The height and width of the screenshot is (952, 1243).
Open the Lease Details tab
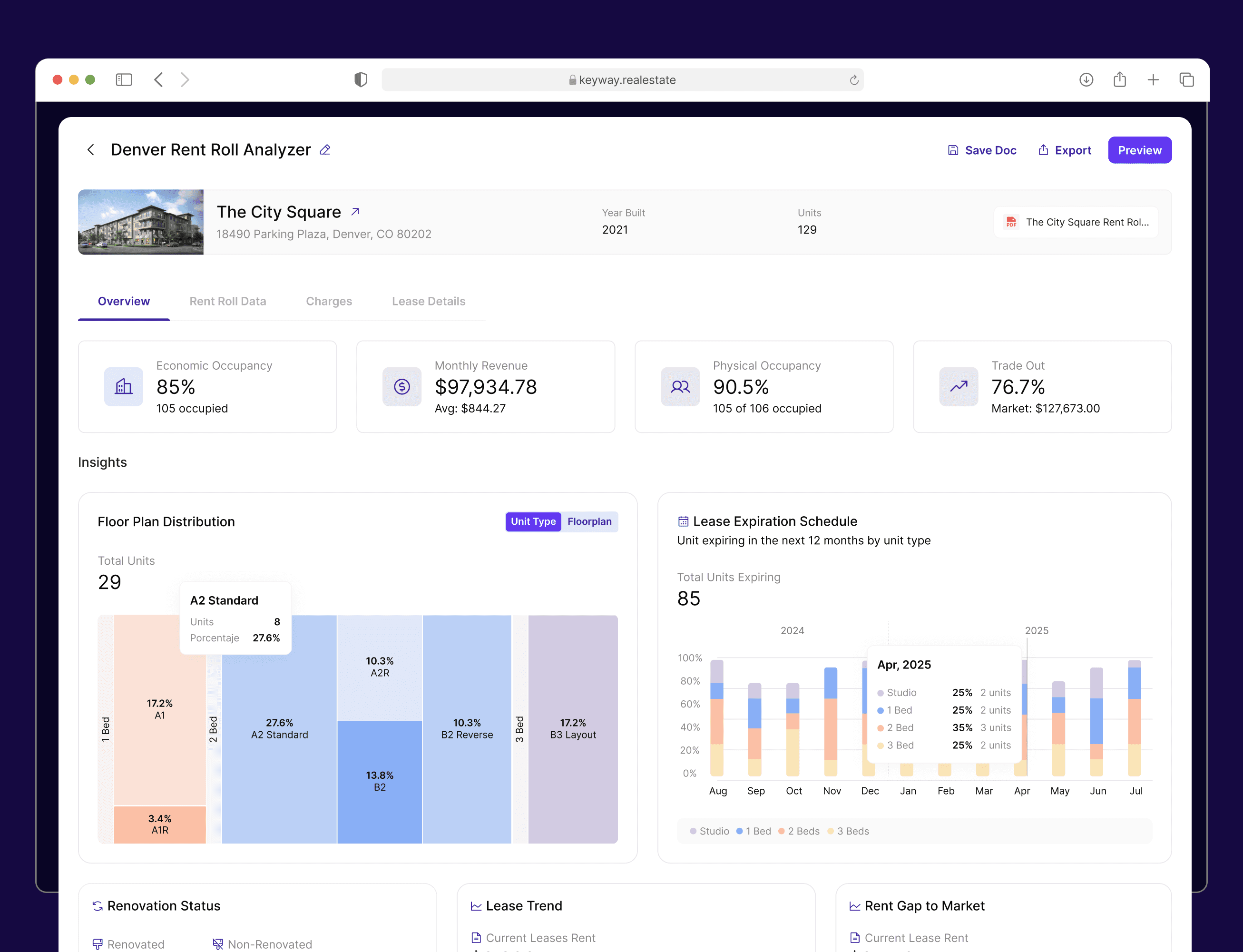428,302
